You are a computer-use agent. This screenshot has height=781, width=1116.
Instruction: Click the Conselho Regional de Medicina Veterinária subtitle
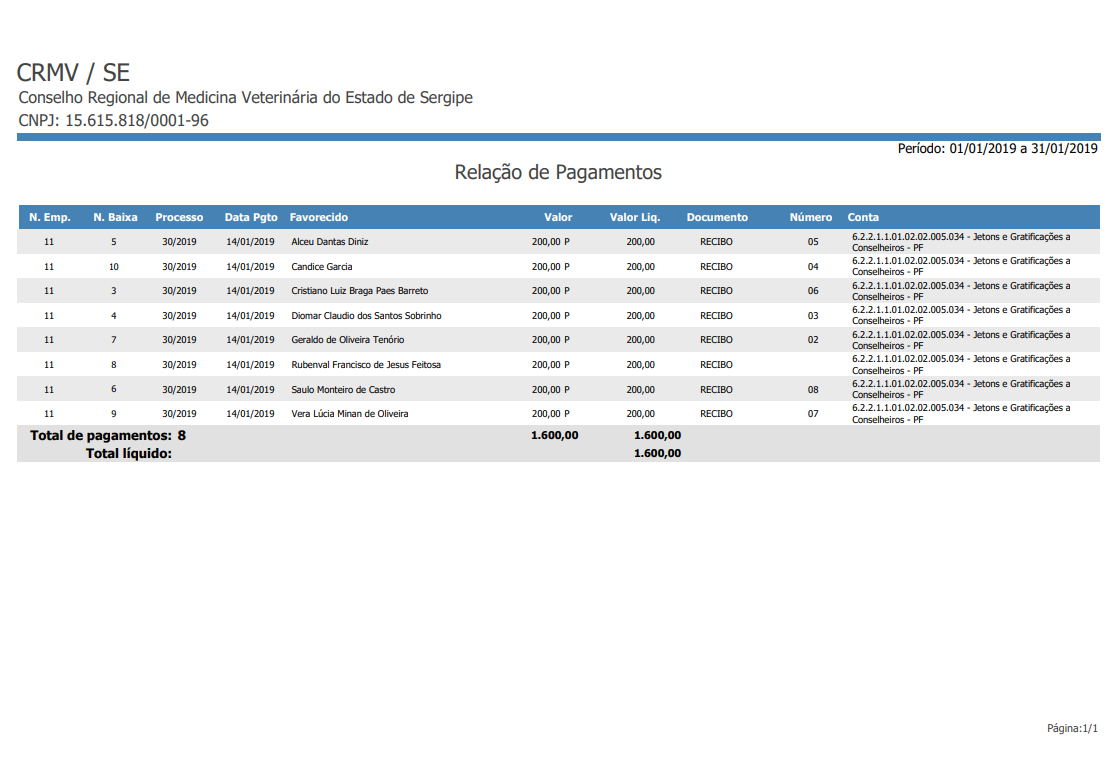tap(246, 98)
